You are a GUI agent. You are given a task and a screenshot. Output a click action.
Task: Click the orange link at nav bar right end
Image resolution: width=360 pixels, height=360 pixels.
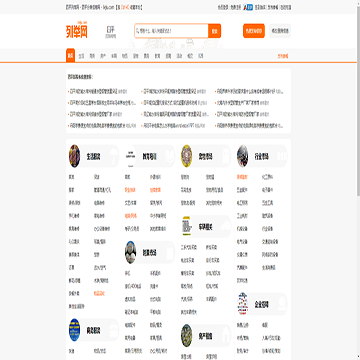click(283, 56)
